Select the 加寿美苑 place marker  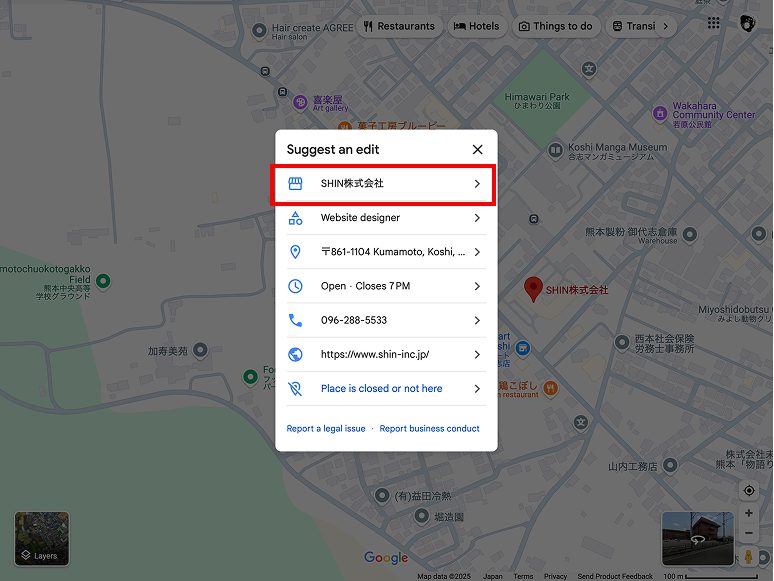[x=200, y=350]
